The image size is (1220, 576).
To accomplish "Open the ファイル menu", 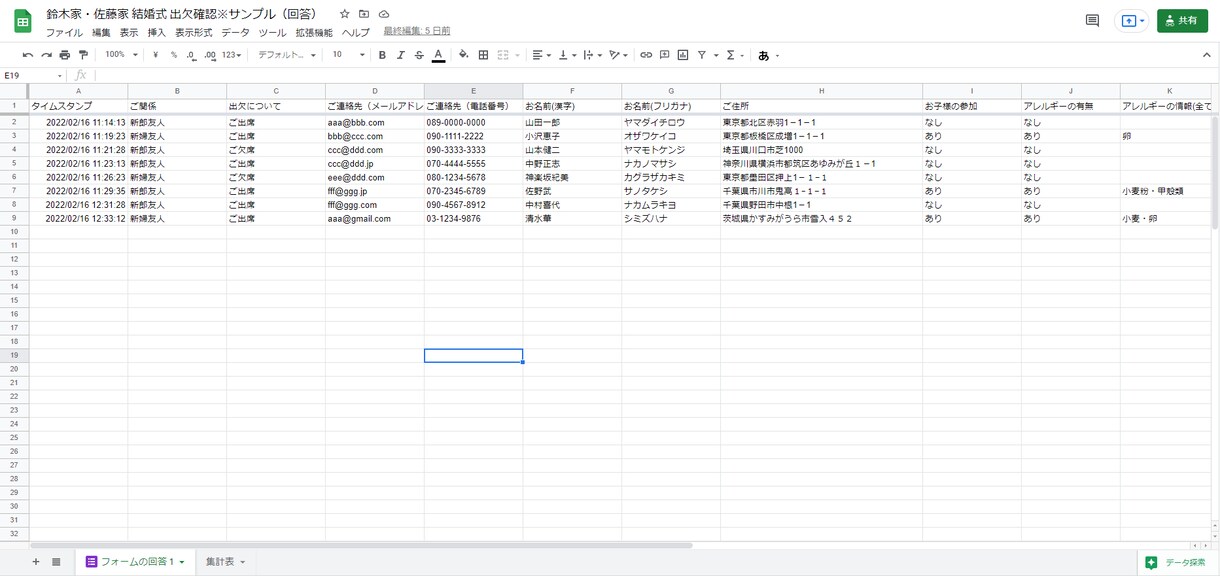I will (x=64, y=33).
